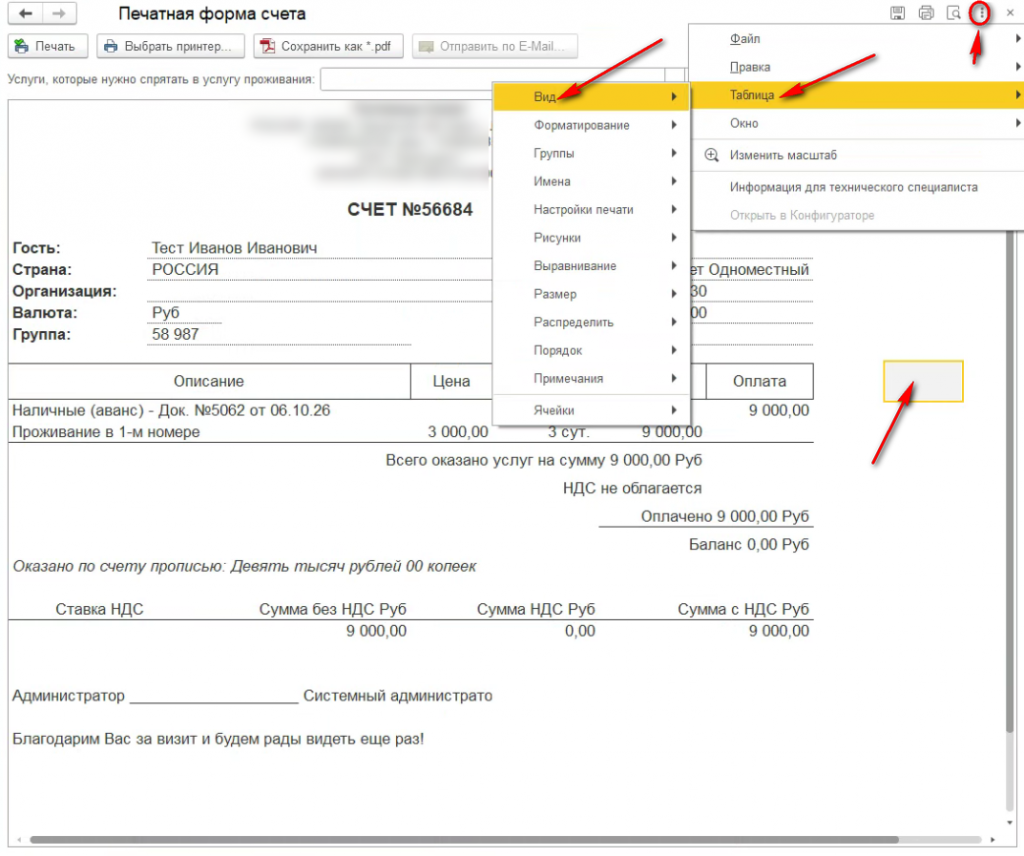Expand arrow next to Вид

point(674,97)
